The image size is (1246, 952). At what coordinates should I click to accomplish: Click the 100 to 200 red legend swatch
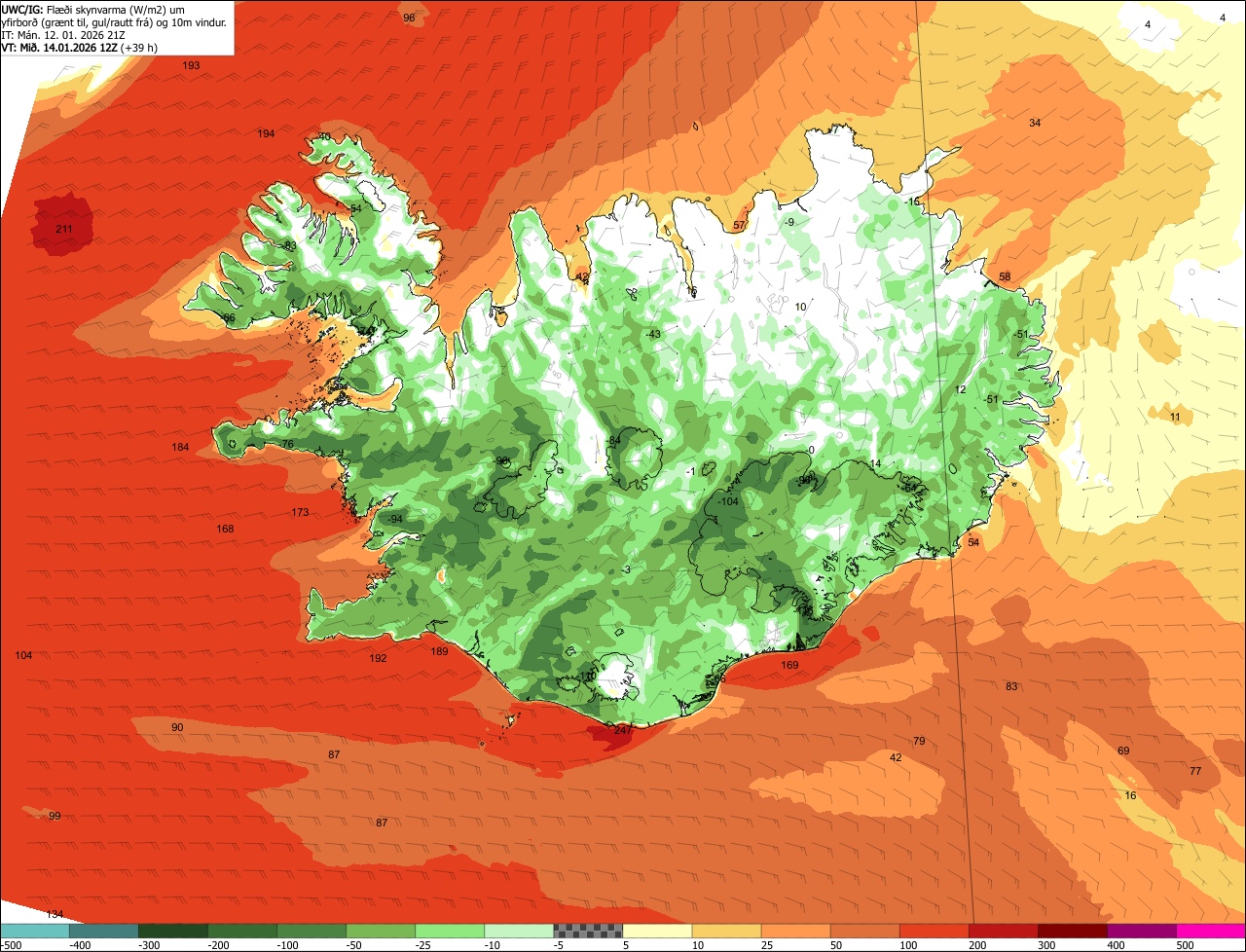[934, 931]
